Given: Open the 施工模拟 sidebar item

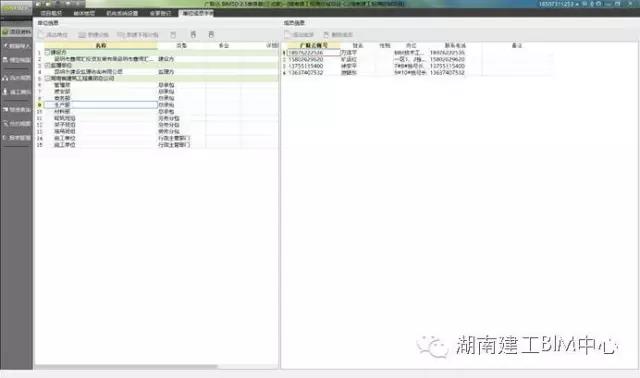Looking at the screenshot, I should (x=17, y=92).
